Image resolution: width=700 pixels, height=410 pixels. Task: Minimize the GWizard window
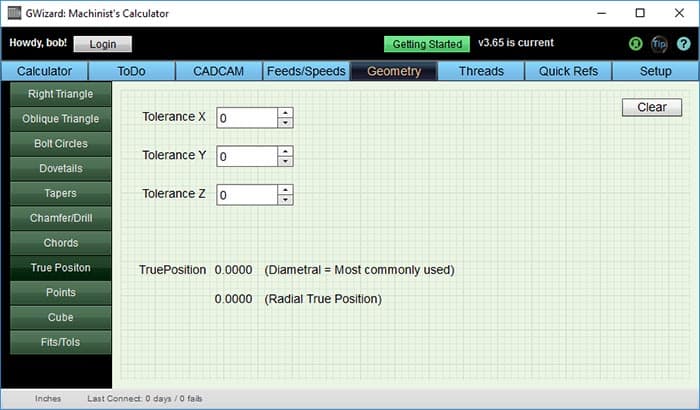coord(601,13)
